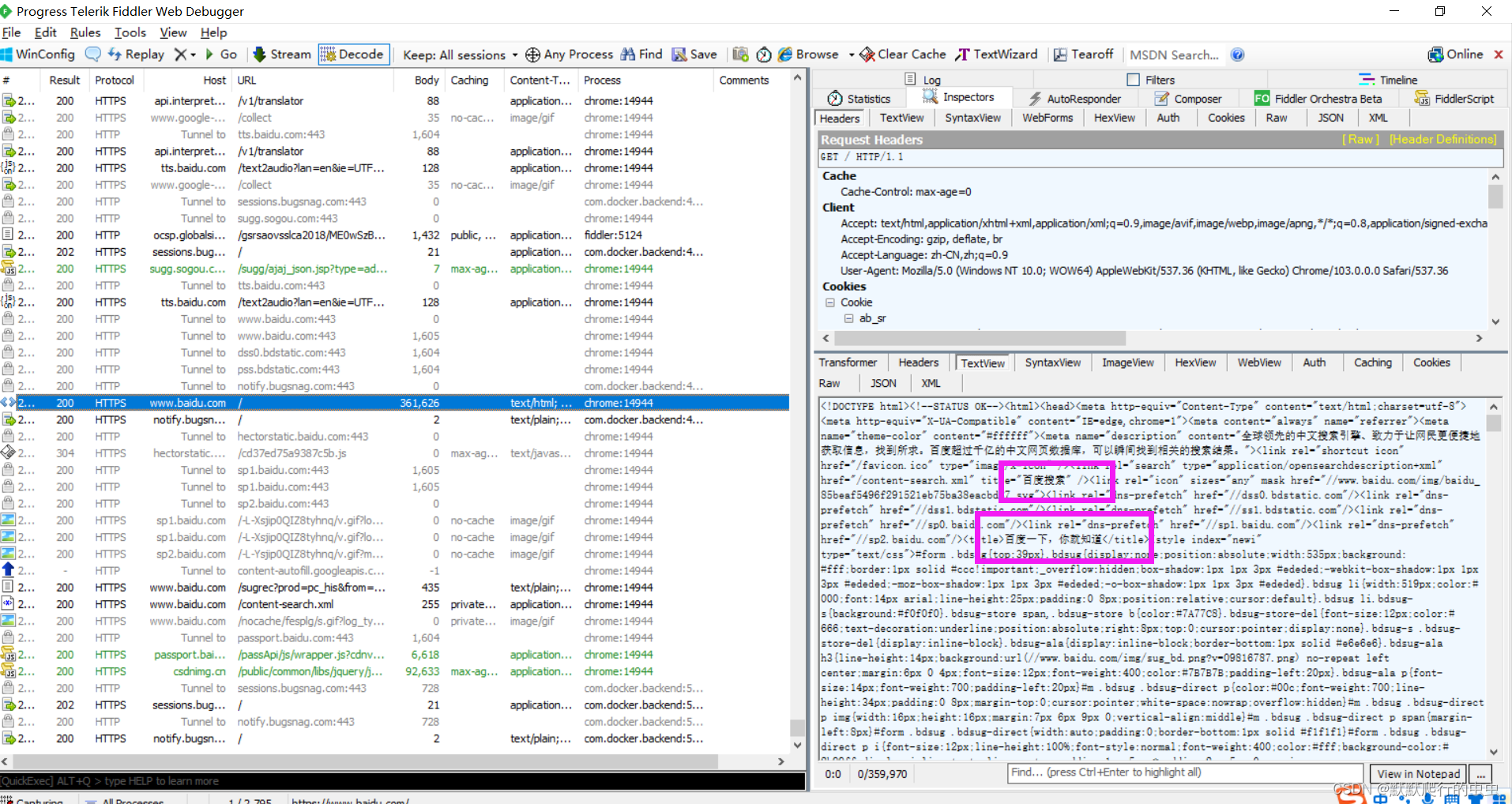The height and width of the screenshot is (804, 1512).
Task: Switch to the AutoResponder tab
Action: point(1074,99)
